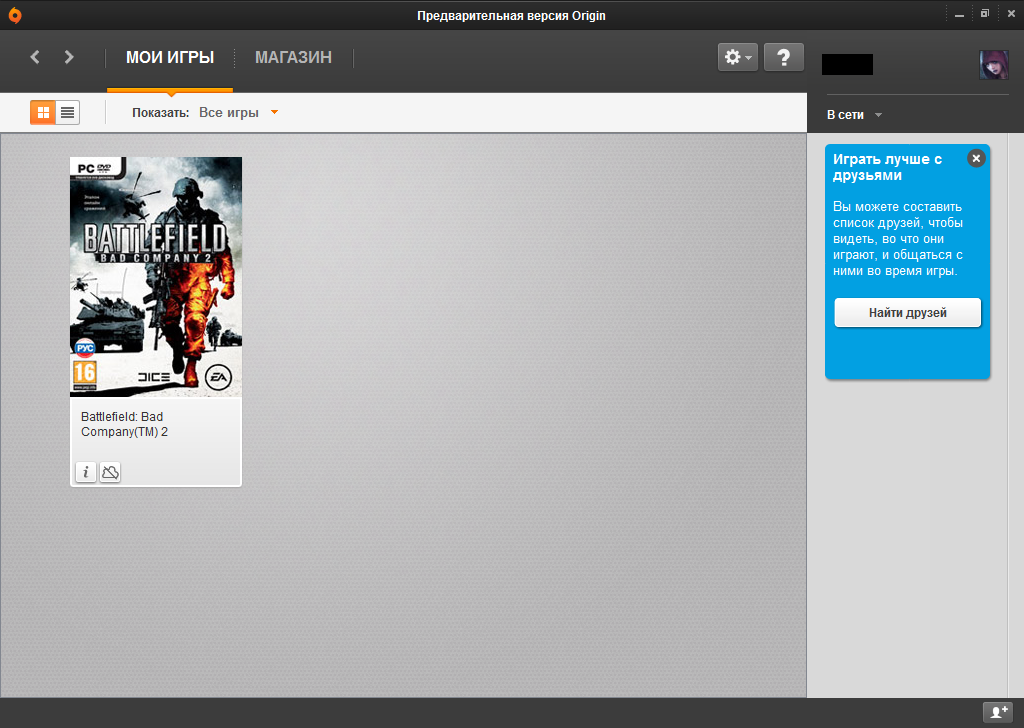1024x728 pixels.
Task: Open the МОИ ИГРЫ tab
Action: tap(170, 57)
